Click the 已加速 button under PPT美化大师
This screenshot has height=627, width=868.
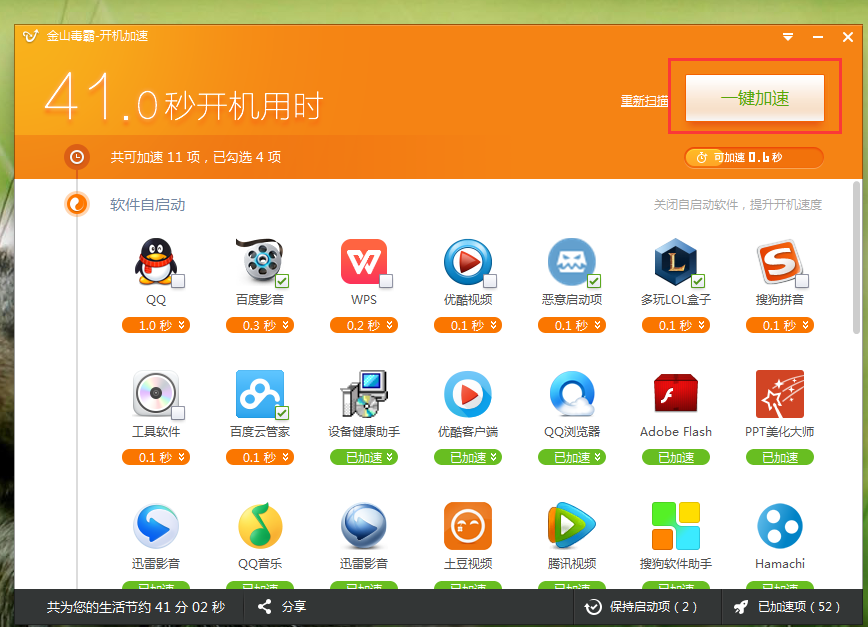779,457
